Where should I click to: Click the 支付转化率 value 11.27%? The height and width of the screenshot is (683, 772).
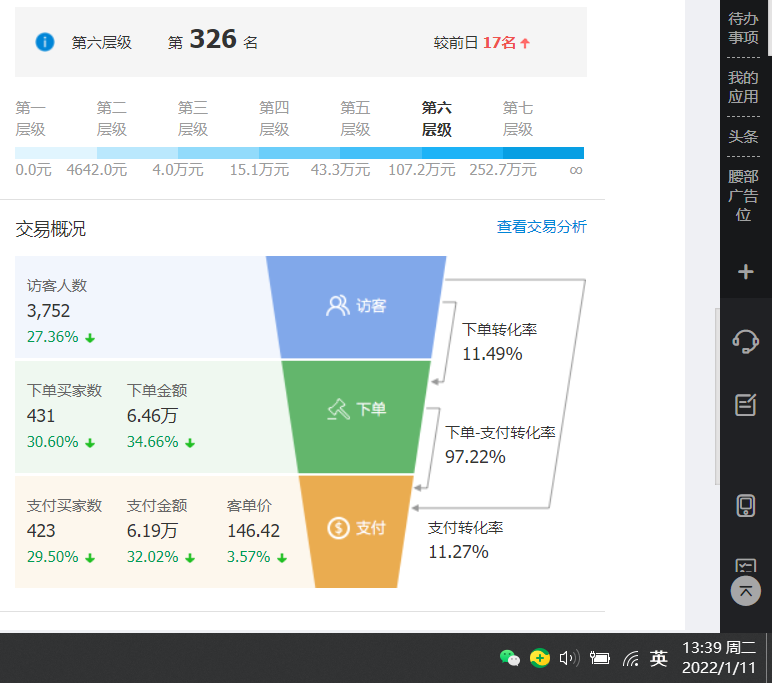pos(458,552)
